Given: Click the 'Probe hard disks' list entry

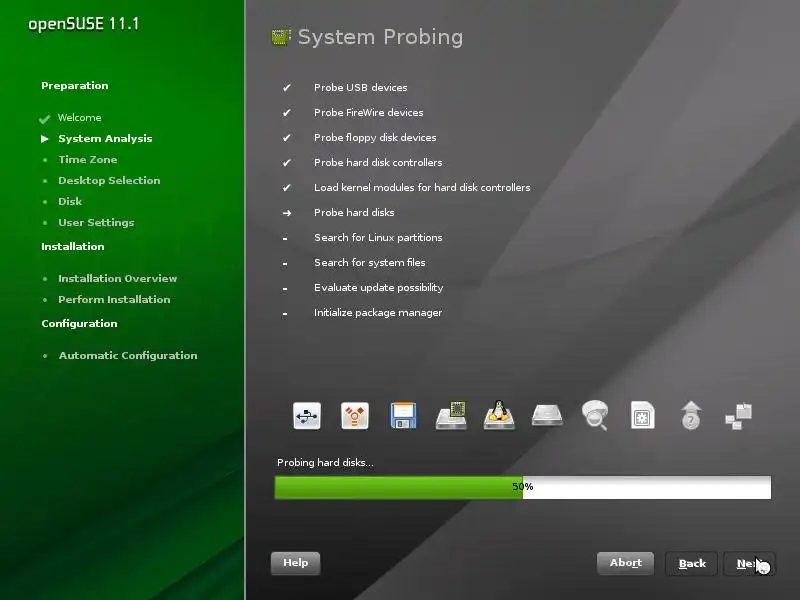Looking at the screenshot, I should click(x=354, y=213).
